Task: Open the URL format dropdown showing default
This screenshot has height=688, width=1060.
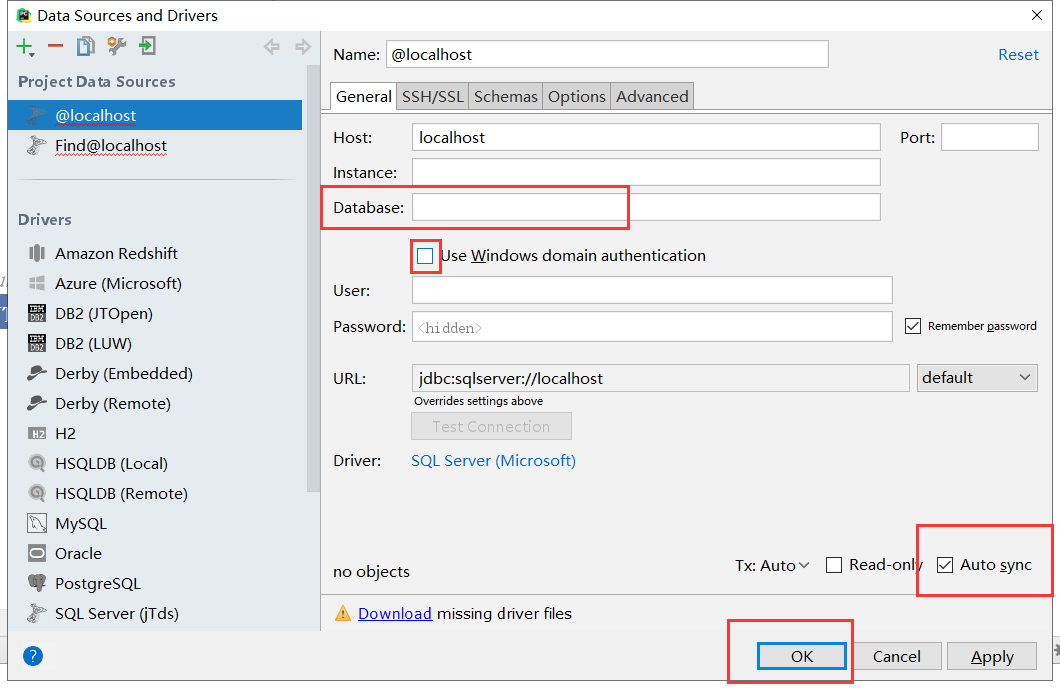Action: pyautogui.click(x=976, y=377)
